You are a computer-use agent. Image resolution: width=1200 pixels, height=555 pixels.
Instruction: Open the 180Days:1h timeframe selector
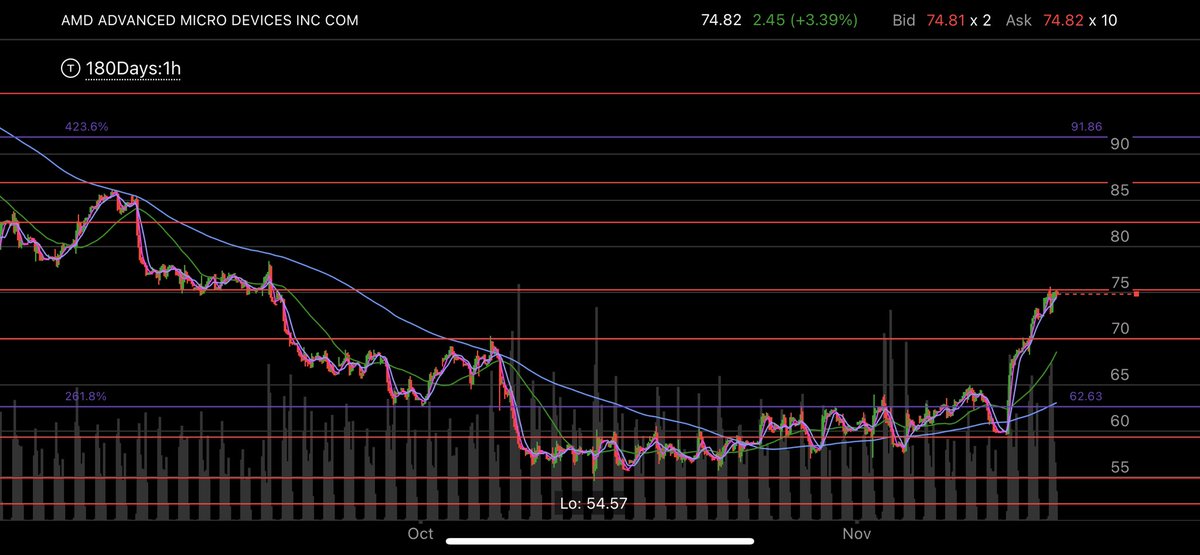[133, 69]
